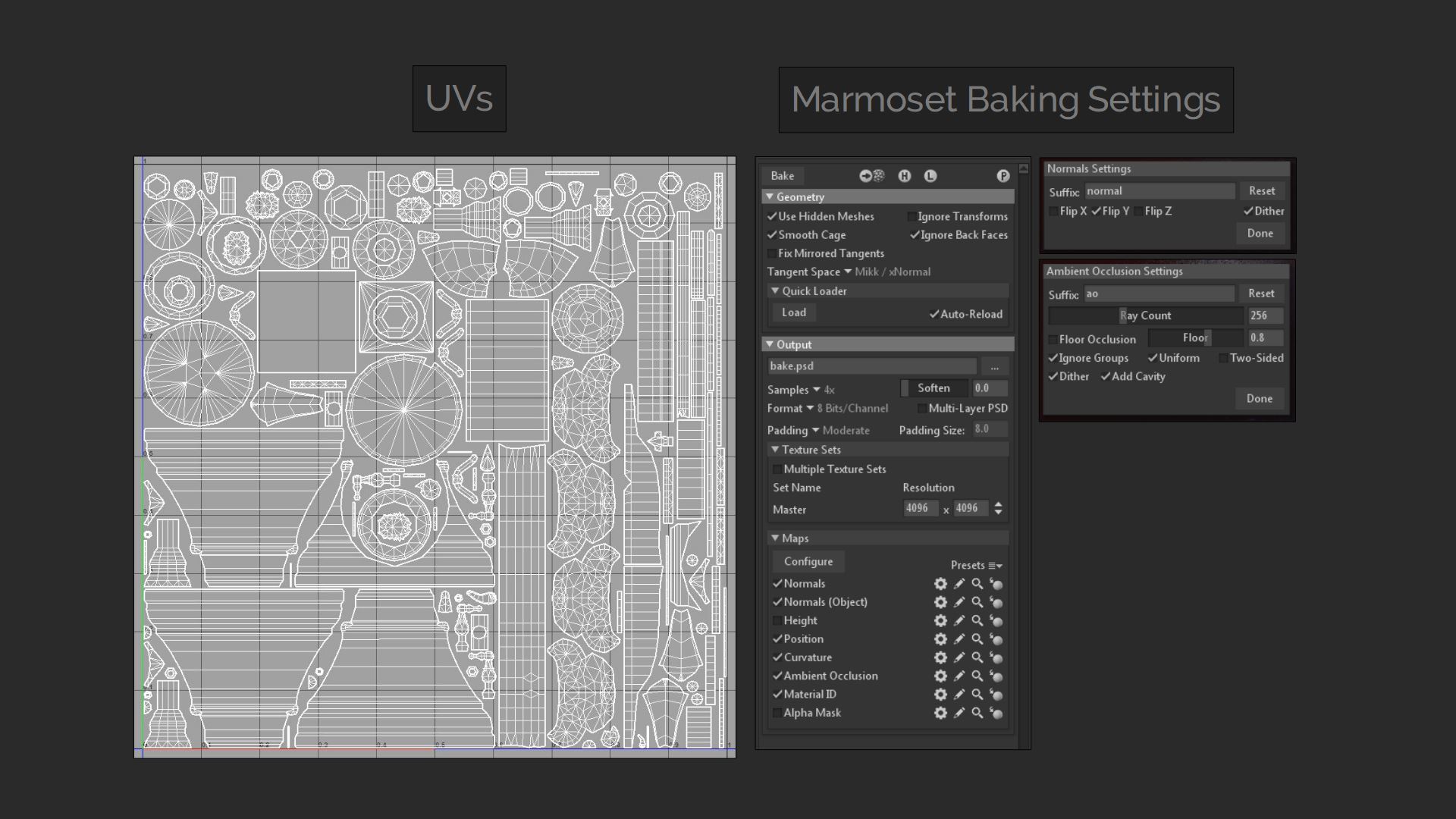Click the L icon in the Bake toolbar
The image size is (1456, 819).
[x=930, y=175]
